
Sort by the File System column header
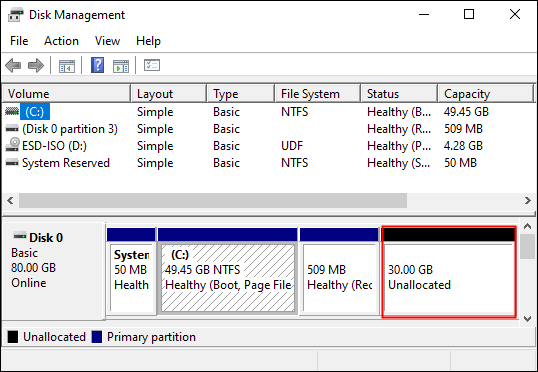318,93
